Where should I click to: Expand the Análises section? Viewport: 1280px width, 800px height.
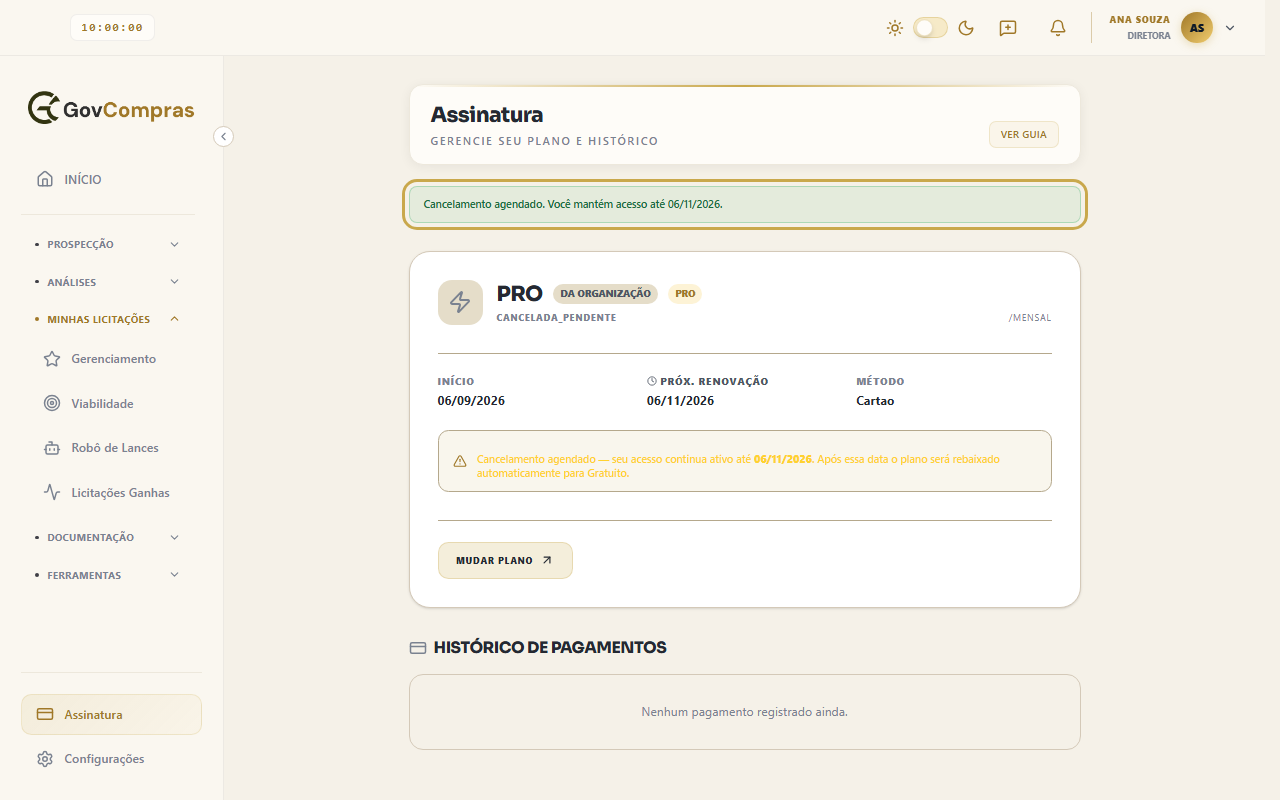coord(107,282)
